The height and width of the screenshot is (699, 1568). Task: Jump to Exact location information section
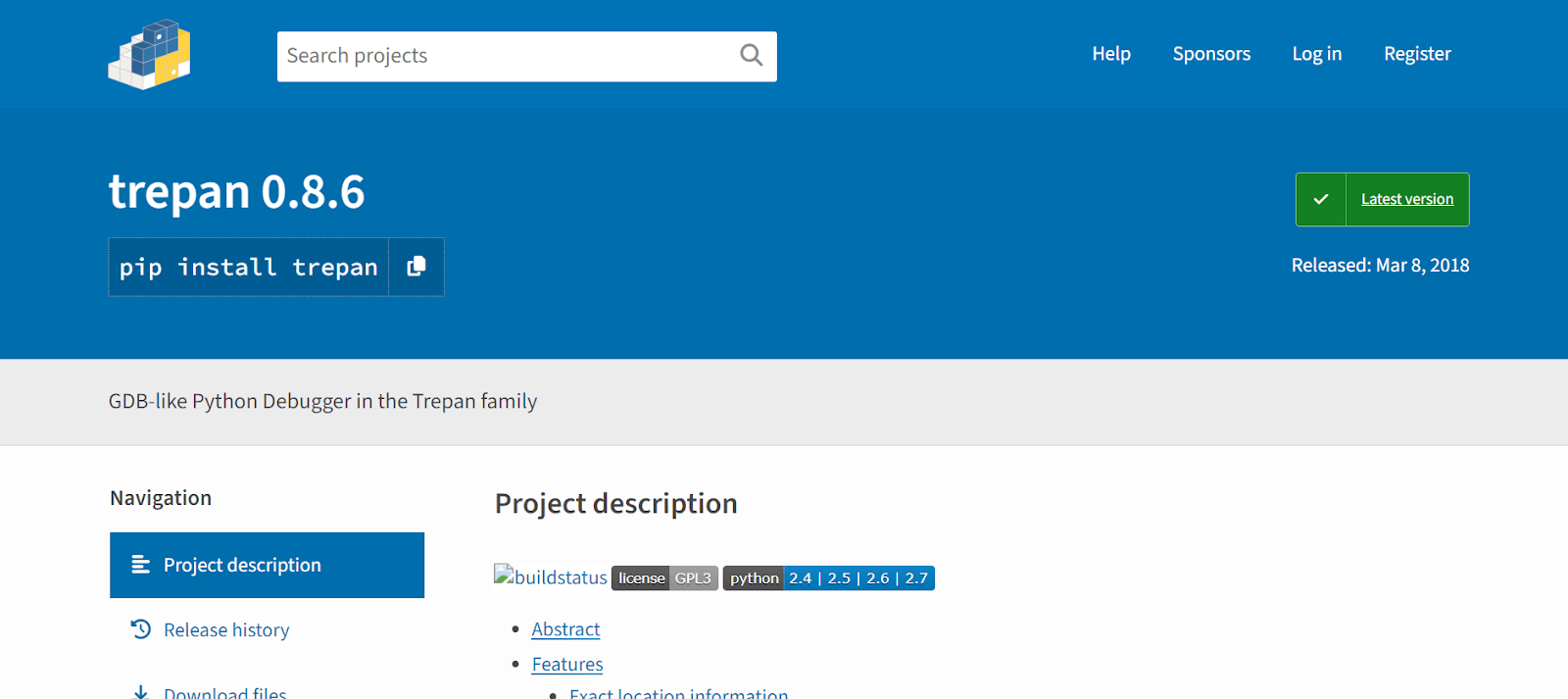[678, 693]
